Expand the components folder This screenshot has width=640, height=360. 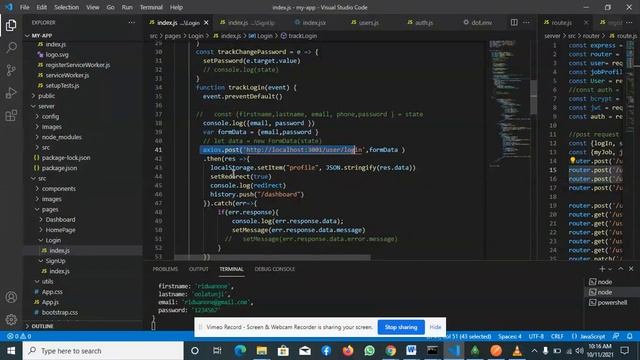click(83, 189)
